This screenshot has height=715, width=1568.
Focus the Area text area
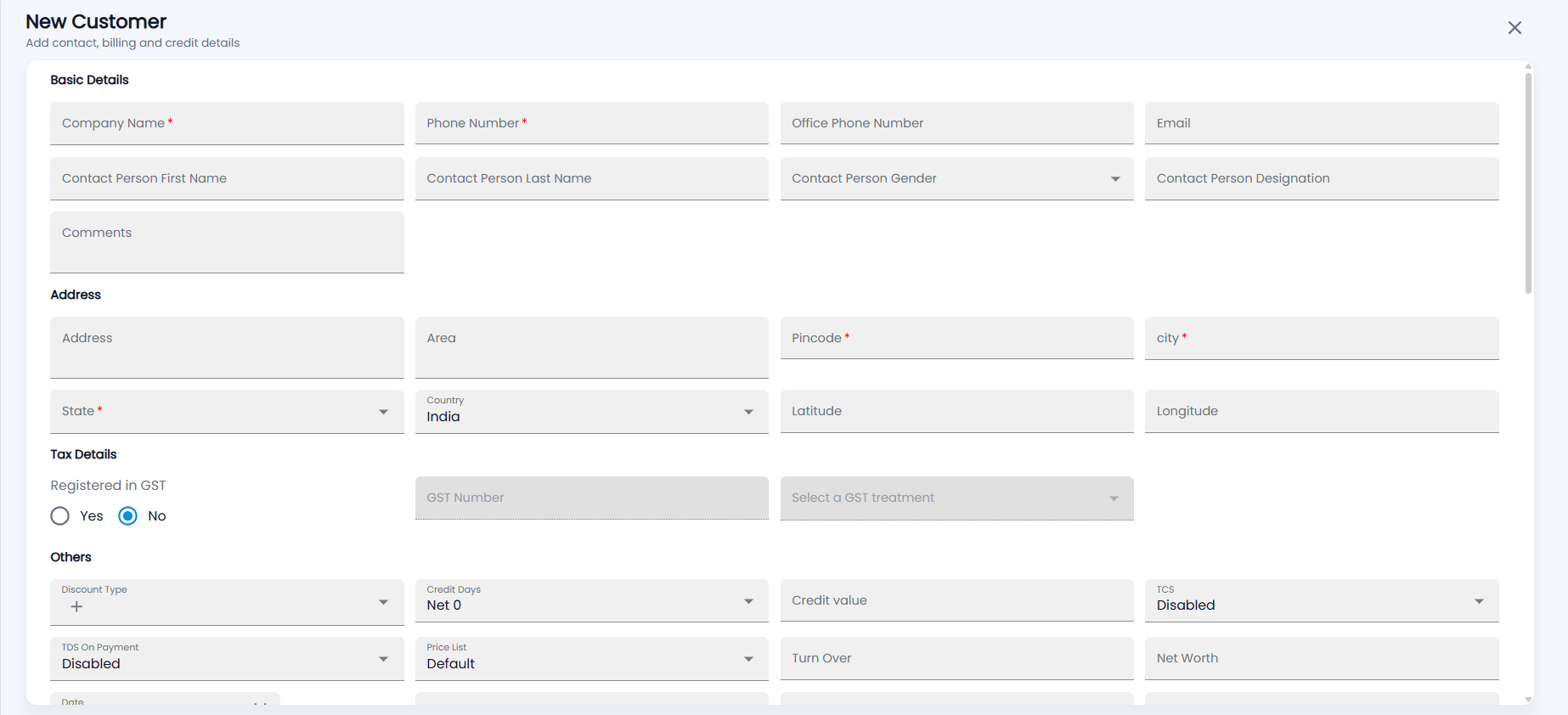coord(592,348)
